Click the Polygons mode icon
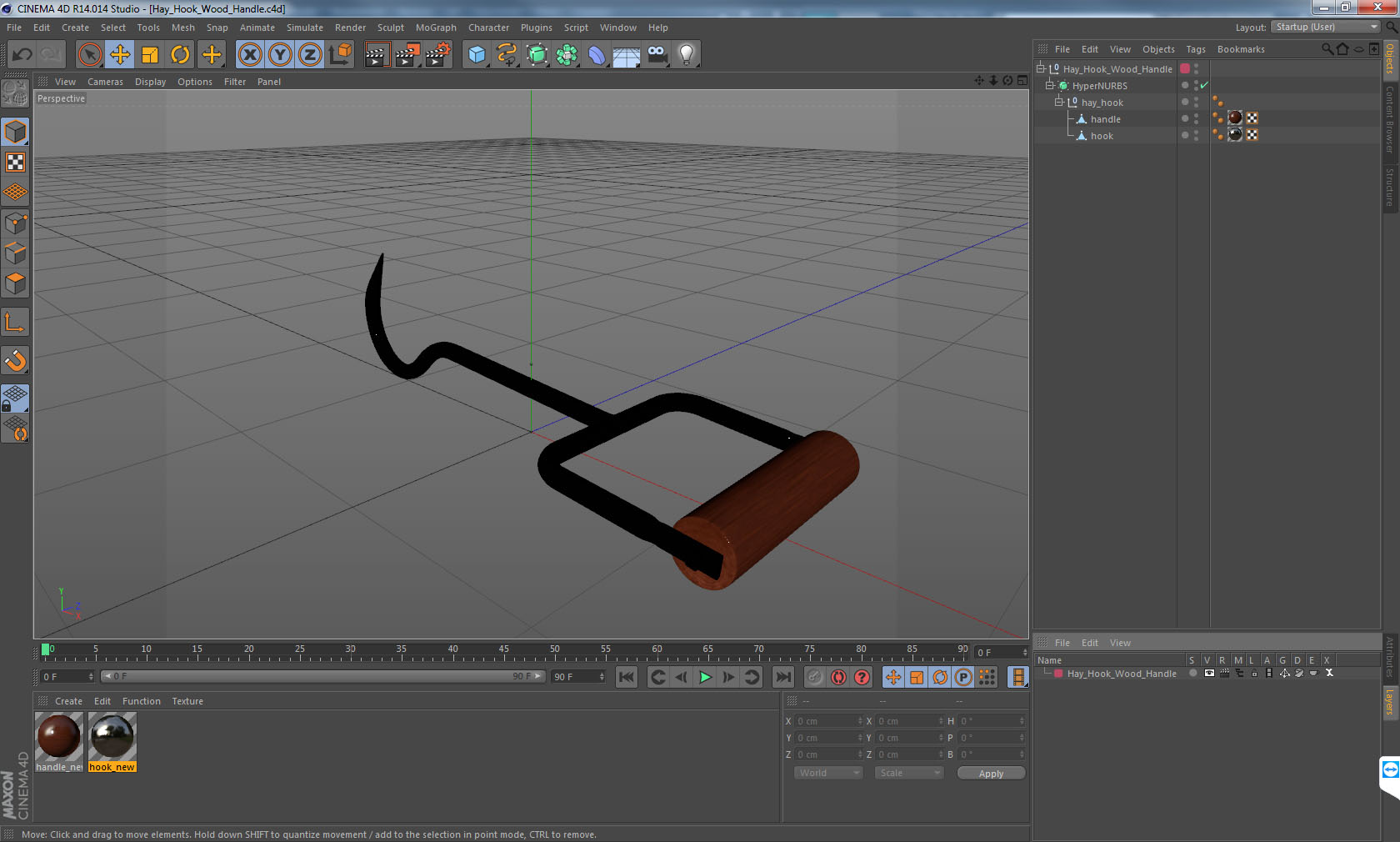 tap(15, 283)
